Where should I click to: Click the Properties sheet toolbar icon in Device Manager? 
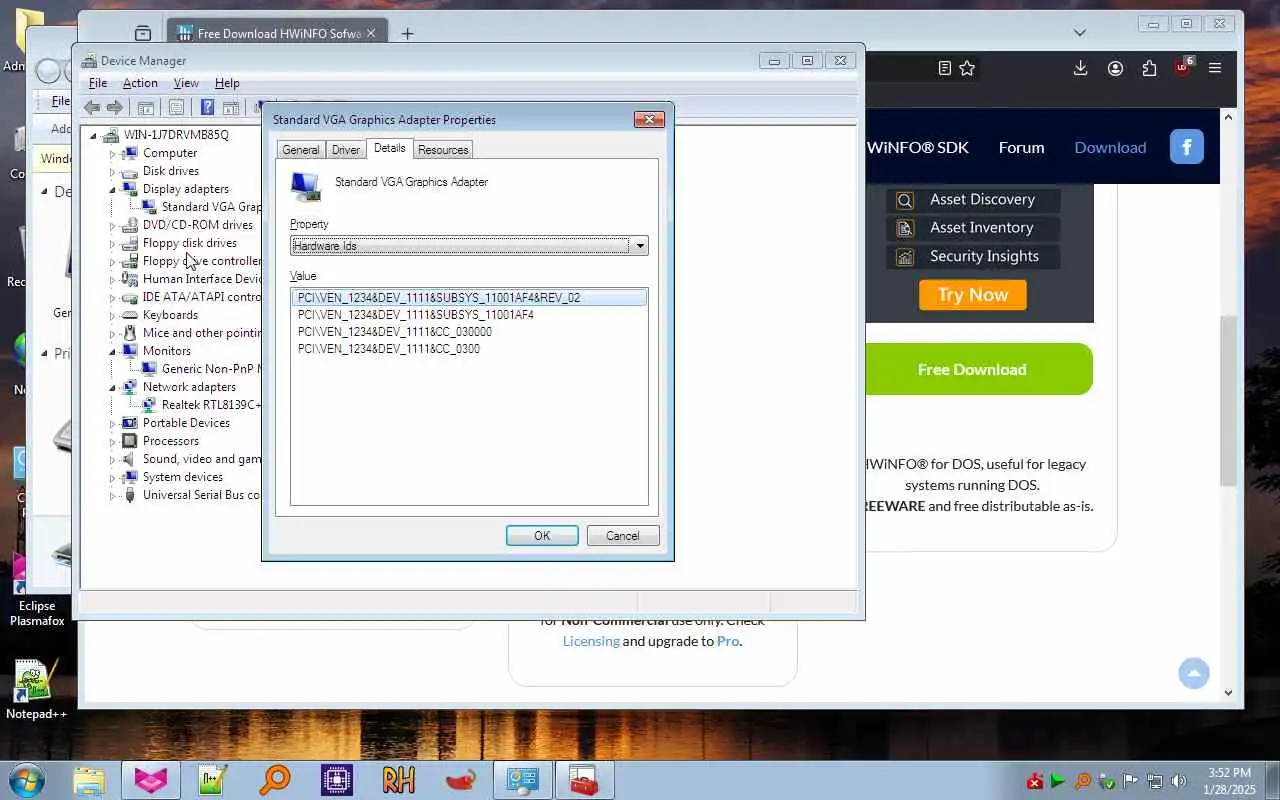pyautogui.click(x=176, y=108)
